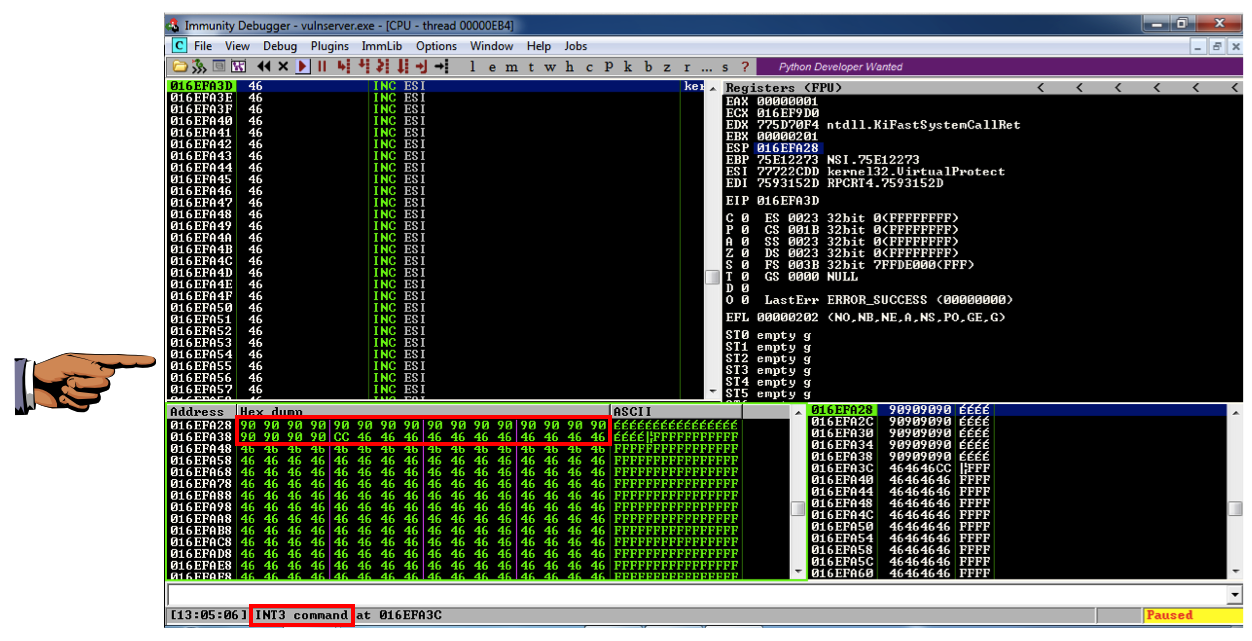Expand the command bar dropdown arrow
This screenshot has width=1252, height=641.
pos(1232,595)
